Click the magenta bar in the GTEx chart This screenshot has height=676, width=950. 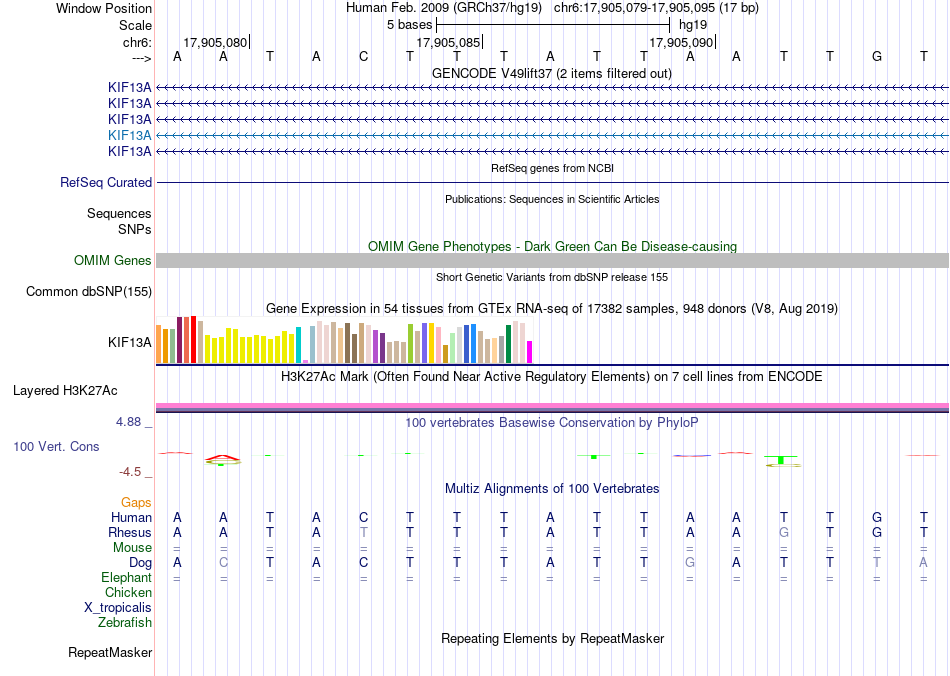pos(529,352)
